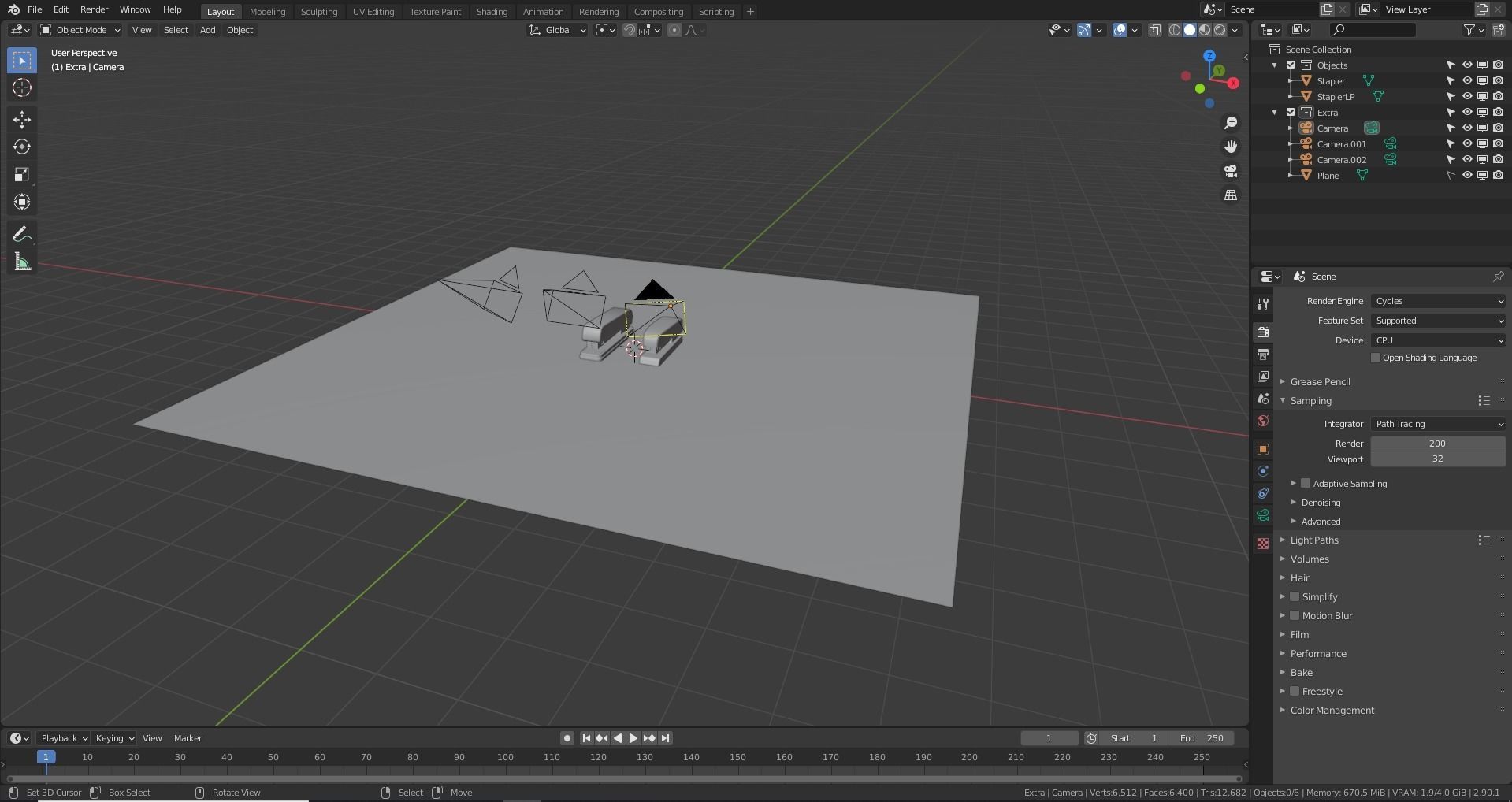Open the Object properties tab
The width and height of the screenshot is (1512, 802).
[x=1263, y=449]
